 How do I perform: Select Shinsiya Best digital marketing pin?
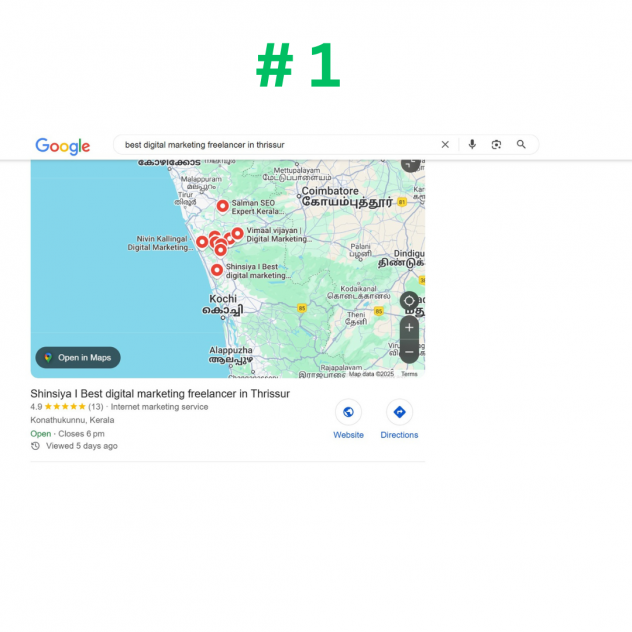tap(217, 270)
